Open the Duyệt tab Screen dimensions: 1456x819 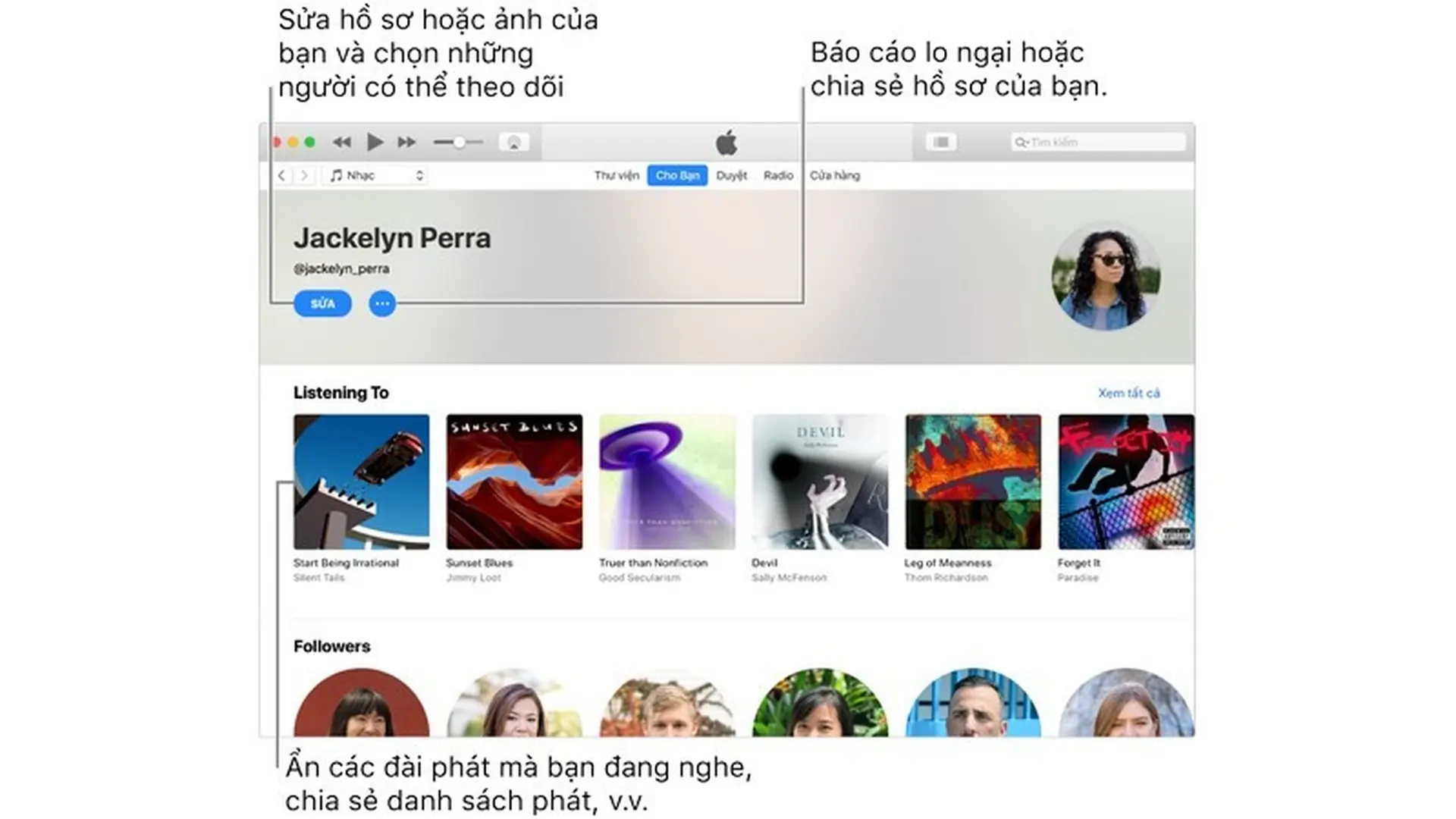(x=732, y=175)
